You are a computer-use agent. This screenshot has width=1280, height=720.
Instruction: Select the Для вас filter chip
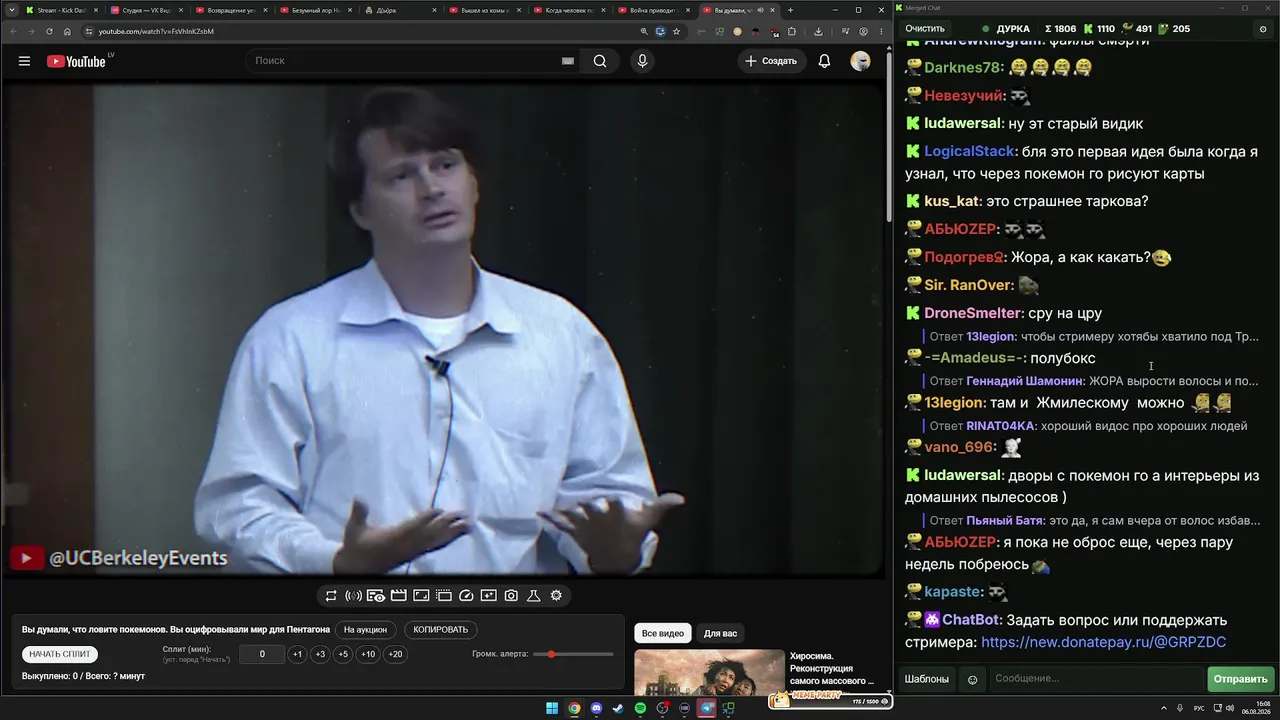coord(720,633)
